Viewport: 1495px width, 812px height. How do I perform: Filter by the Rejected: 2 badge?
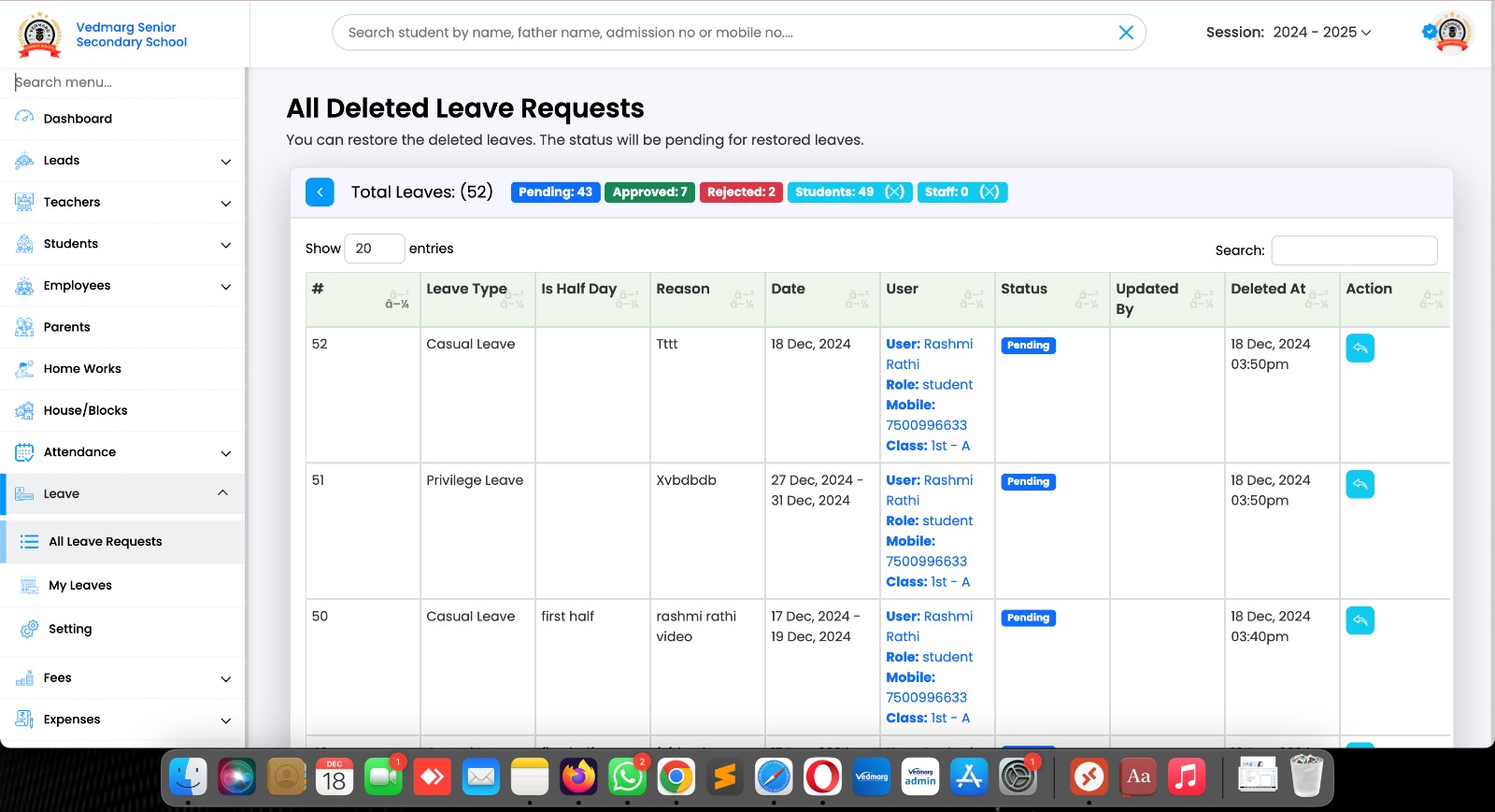point(741,192)
